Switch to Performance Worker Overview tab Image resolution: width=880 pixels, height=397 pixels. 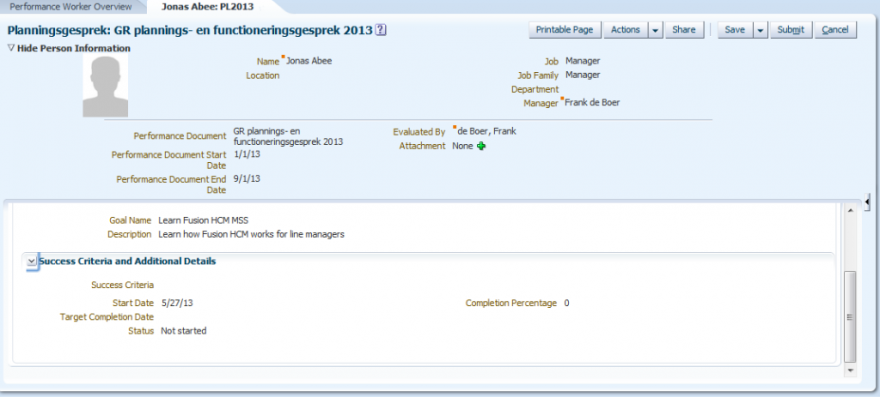tap(71, 7)
